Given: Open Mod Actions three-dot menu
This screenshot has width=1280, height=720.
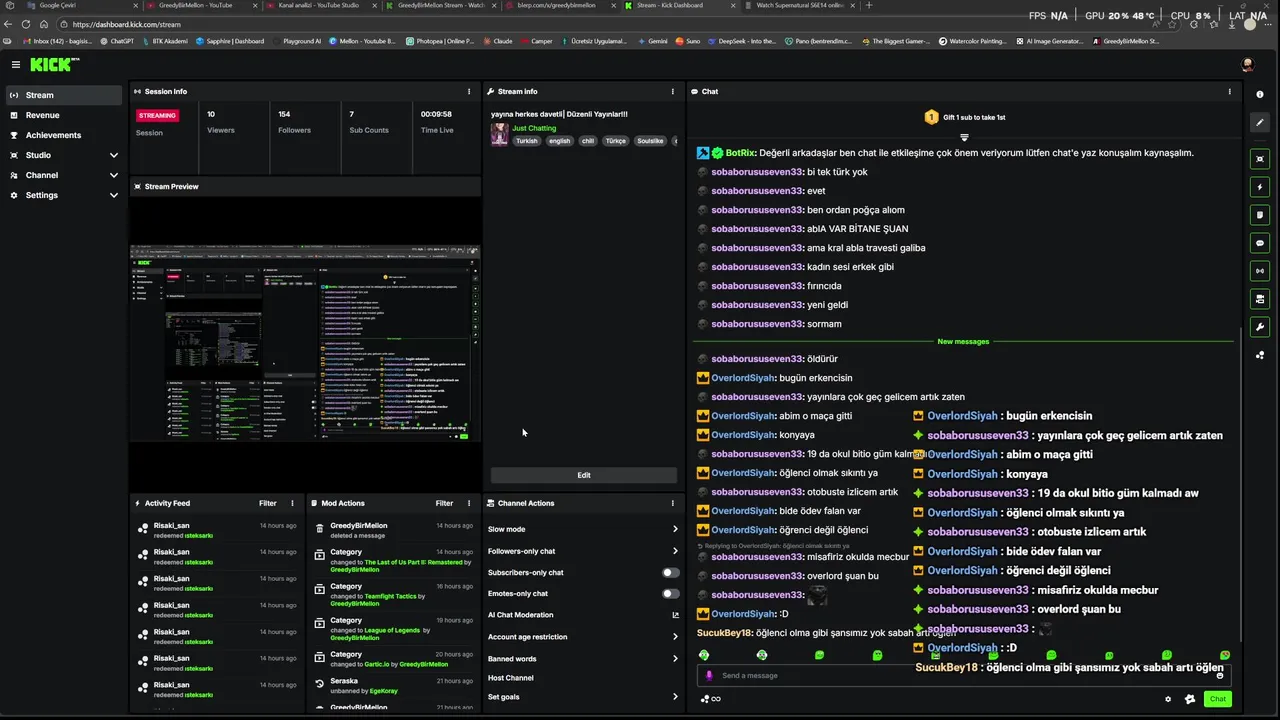Looking at the screenshot, I should [469, 503].
